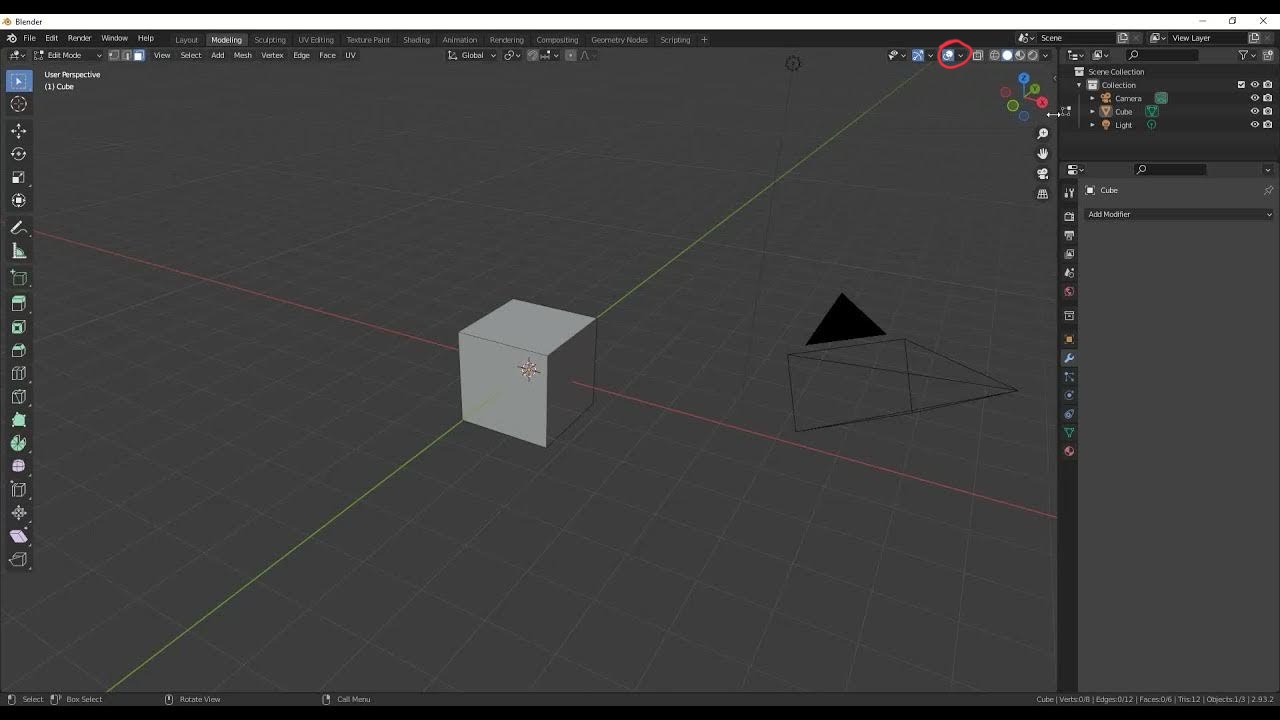Switch to the Sculpting workspace tab

pos(270,40)
